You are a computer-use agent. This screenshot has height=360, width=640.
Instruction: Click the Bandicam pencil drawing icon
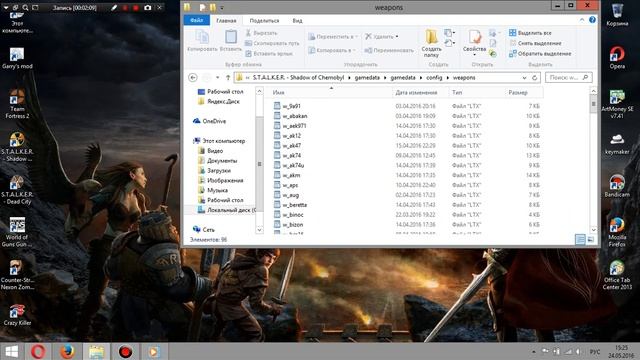tap(115, 7)
